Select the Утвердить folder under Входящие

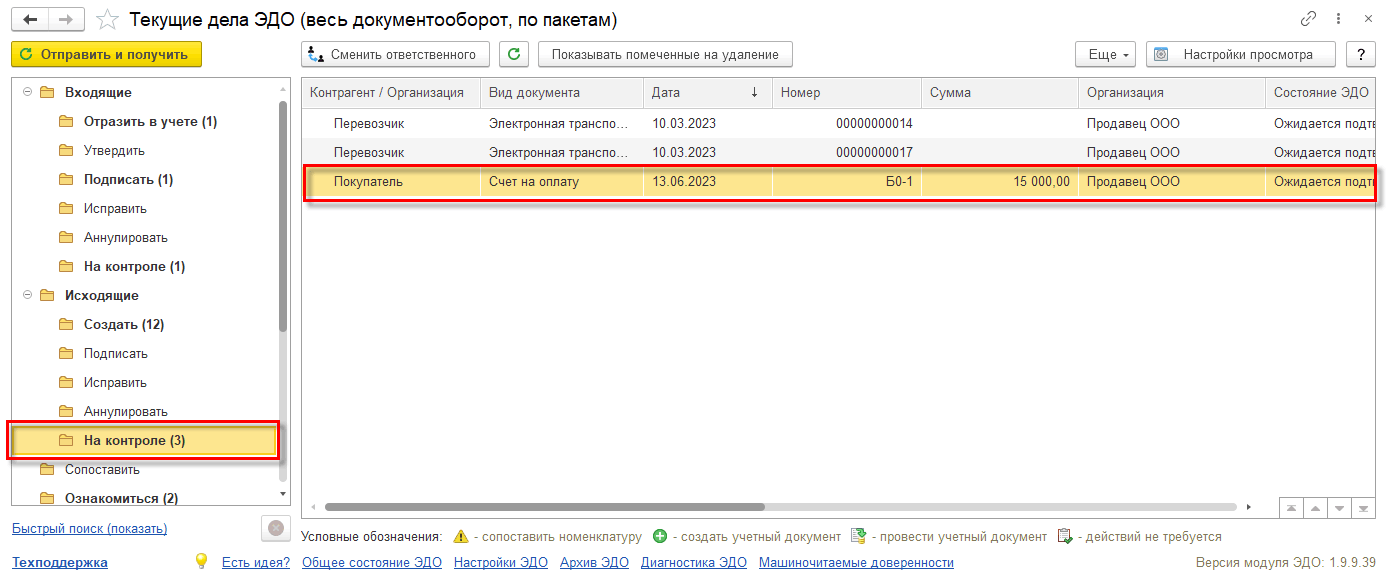coord(114,151)
